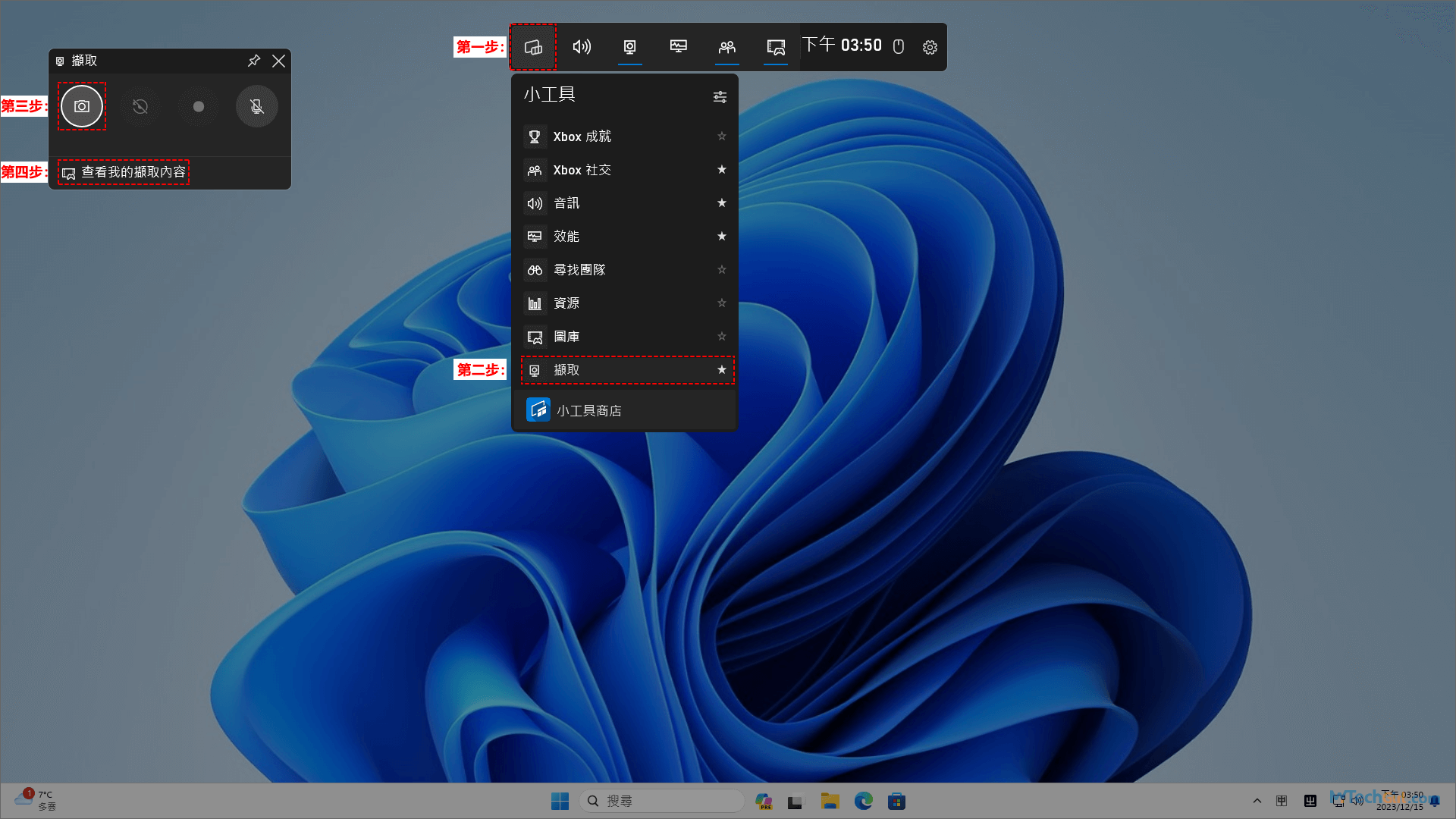Screen dimensions: 1456x819
Task: Click the widget menu icon in Game Bar
Action: tap(533, 47)
